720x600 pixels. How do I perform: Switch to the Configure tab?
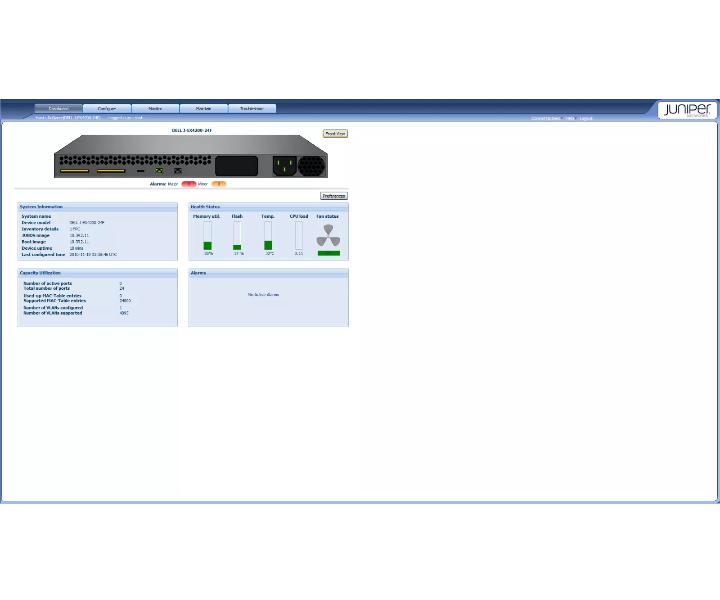tap(107, 108)
